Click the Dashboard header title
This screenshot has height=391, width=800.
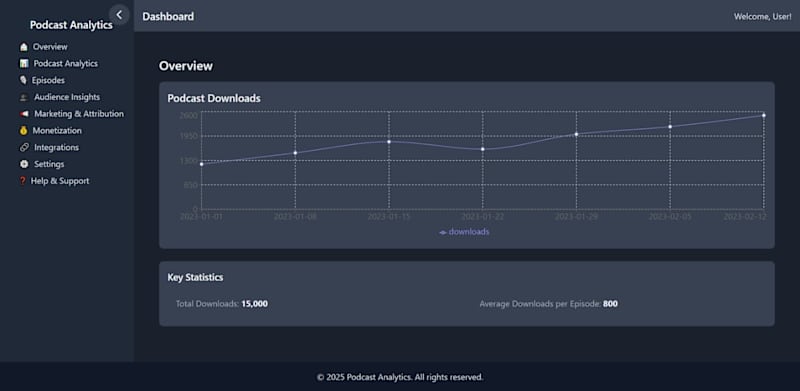tap(168, 17)
